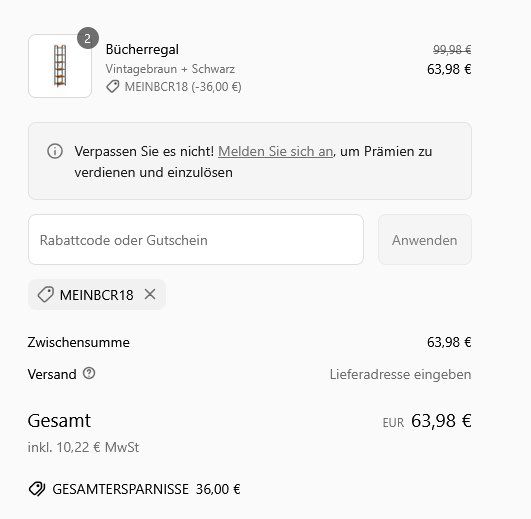Open the Bücherregal product thumbnail

(60, 66)
